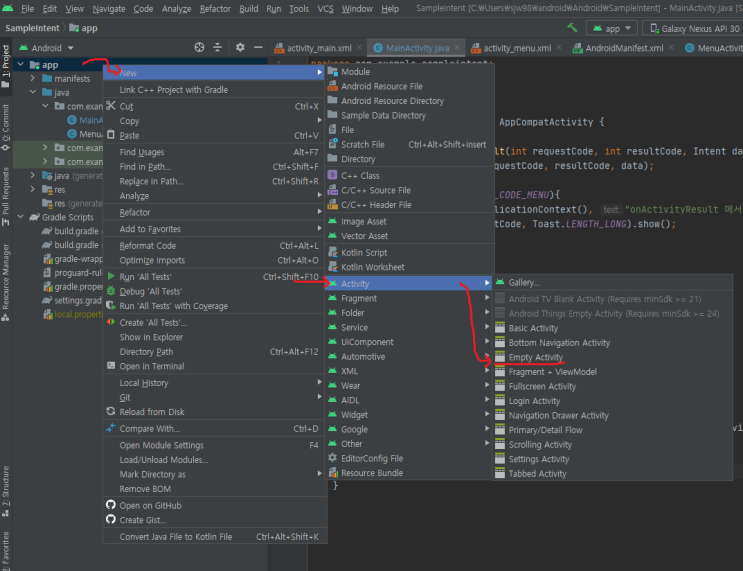This screenshot has height=571, width=743.
Task: Click the locate target crosshair icon in Project panel
Action: pos(199,47)
